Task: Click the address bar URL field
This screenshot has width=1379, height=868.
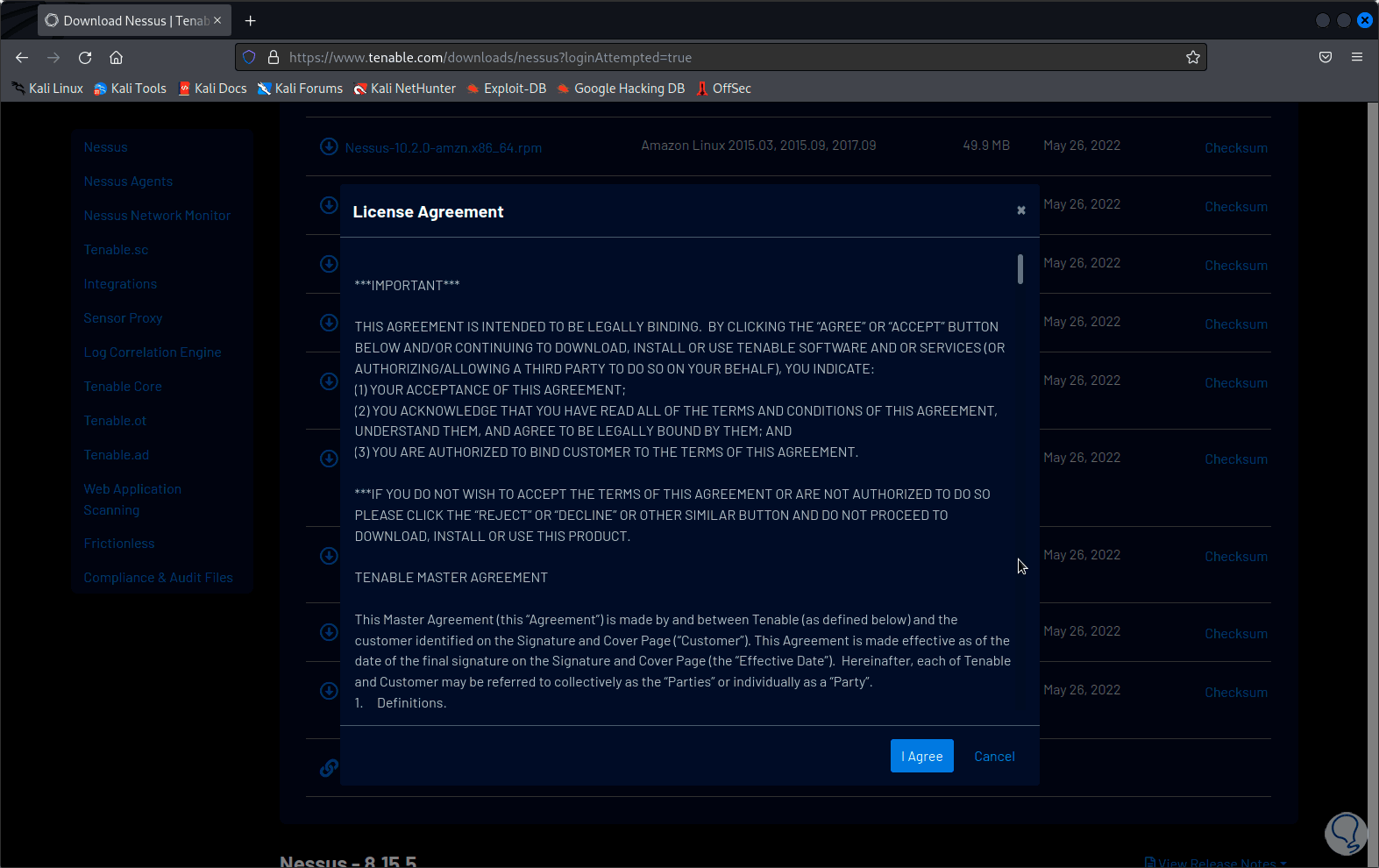Action: pos(721,57)
